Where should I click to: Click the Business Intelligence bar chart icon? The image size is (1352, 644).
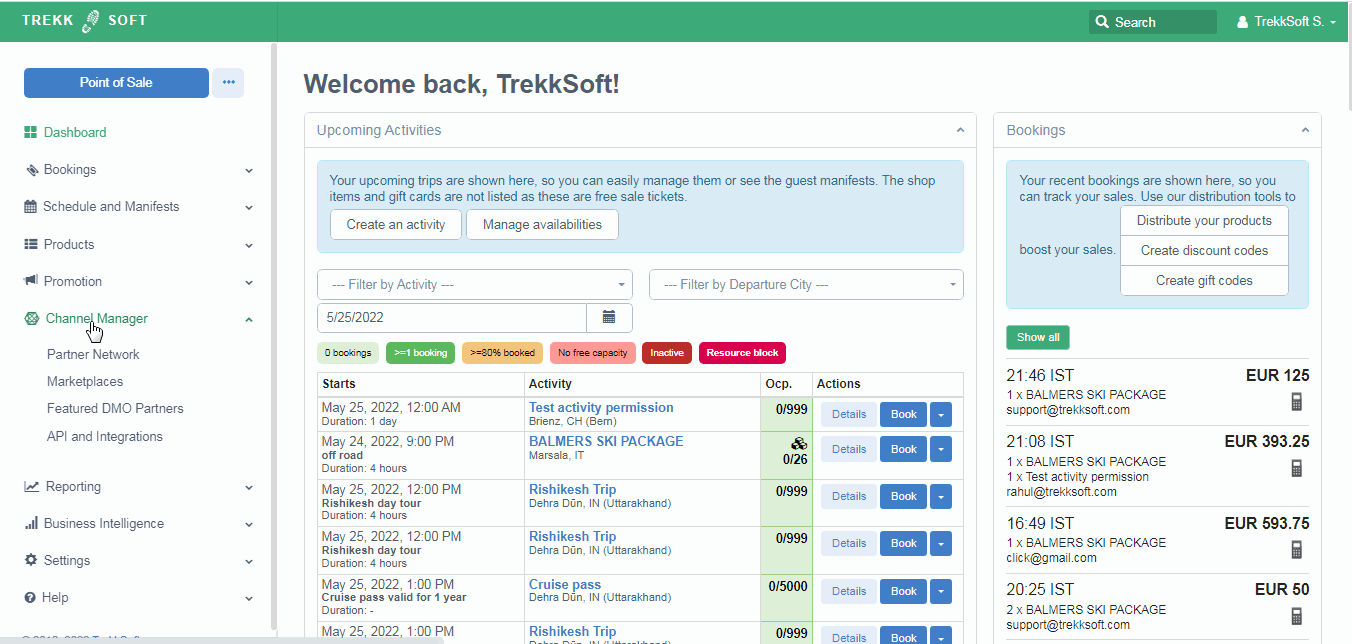click(x=31, y=523)
